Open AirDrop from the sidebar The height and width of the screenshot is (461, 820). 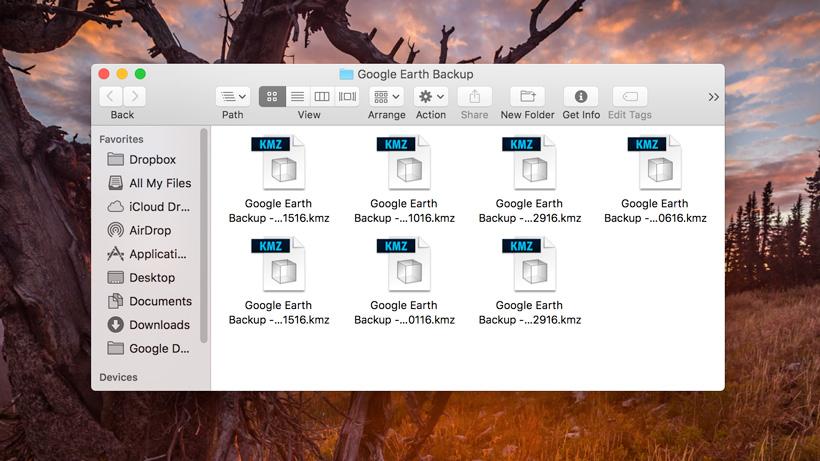pos(149,230)
